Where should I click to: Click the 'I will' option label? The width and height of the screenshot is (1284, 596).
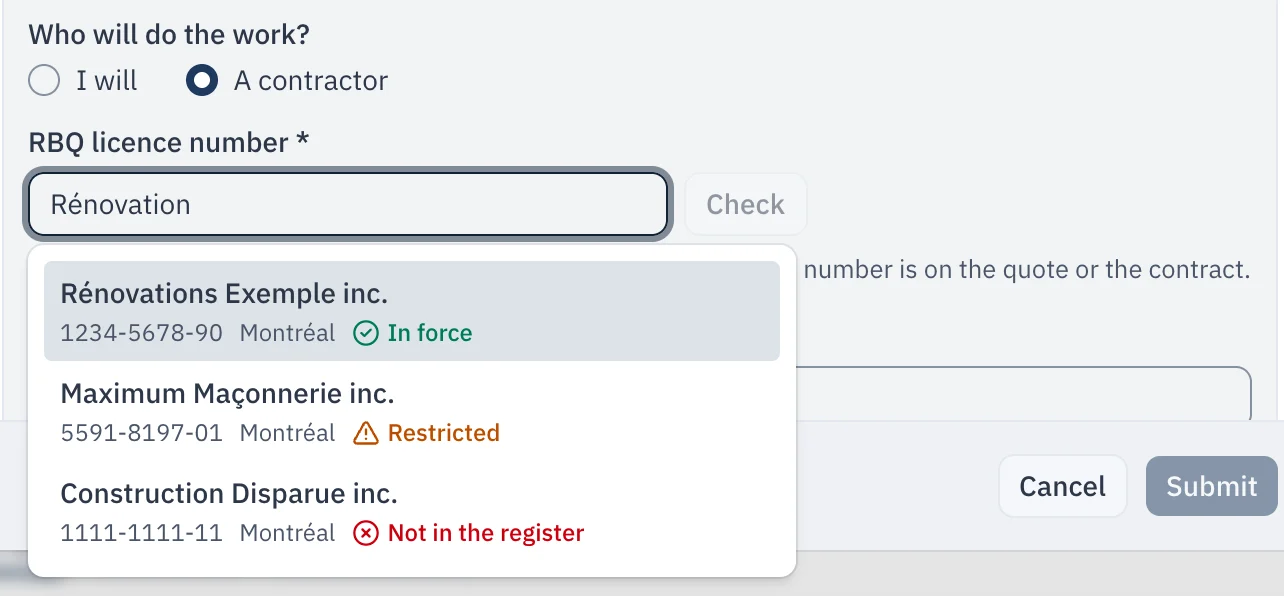click(107, 80)
